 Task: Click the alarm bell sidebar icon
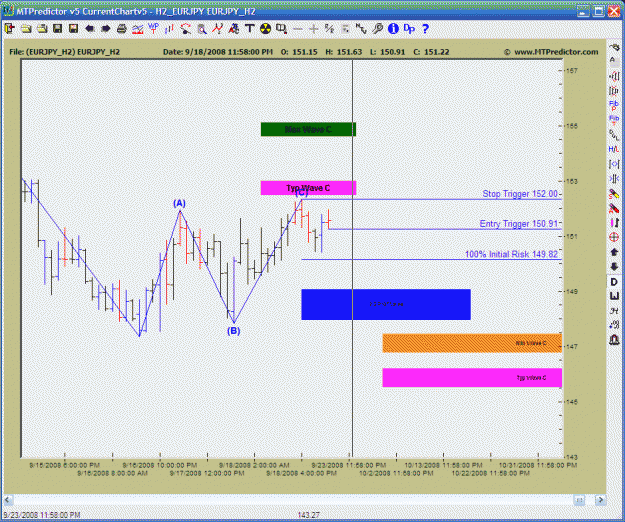tap(614, 340)
